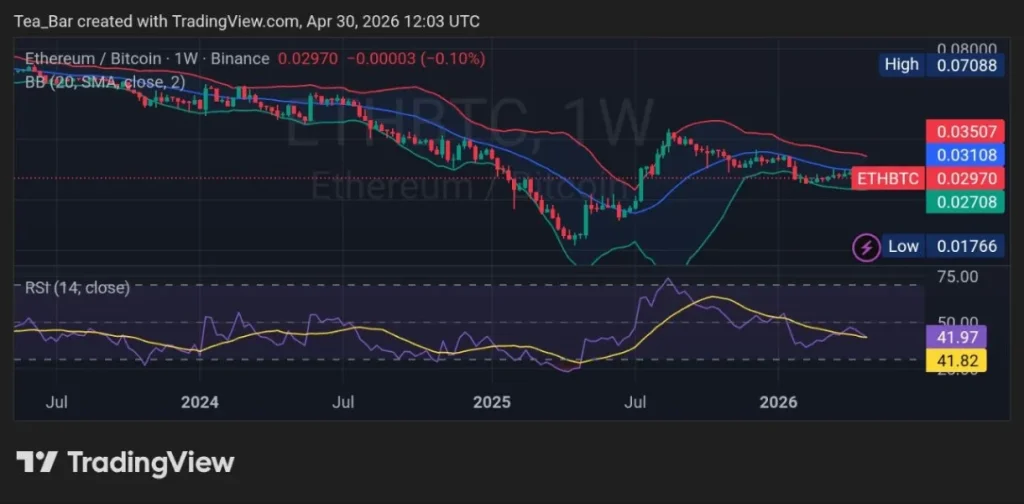Click the green 0.02708 lower band tag

coord(957,202)
